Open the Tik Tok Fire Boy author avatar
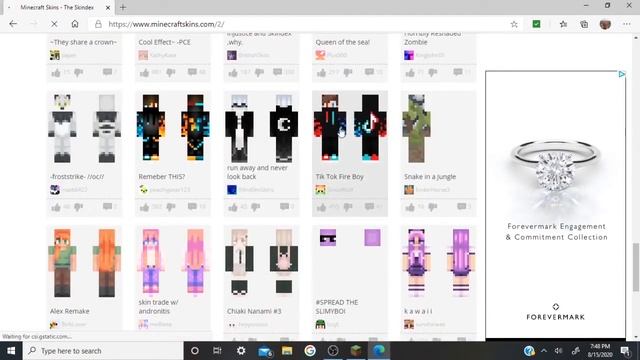This screenshot has width=640, height=360. click(320, 190)
